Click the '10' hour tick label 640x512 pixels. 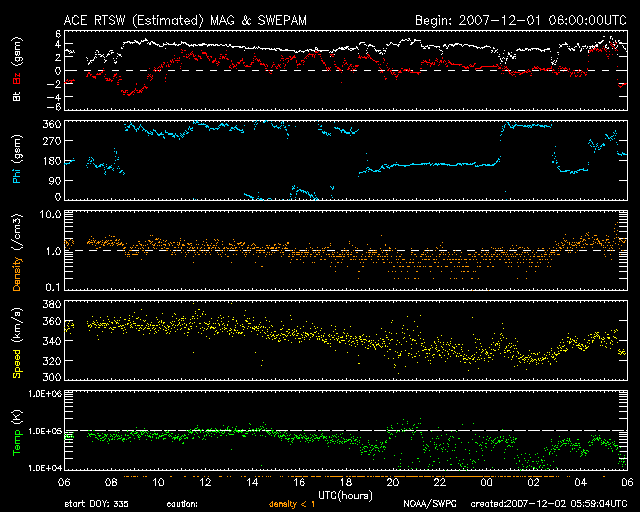pyautogui.click(x=158, y=482)
